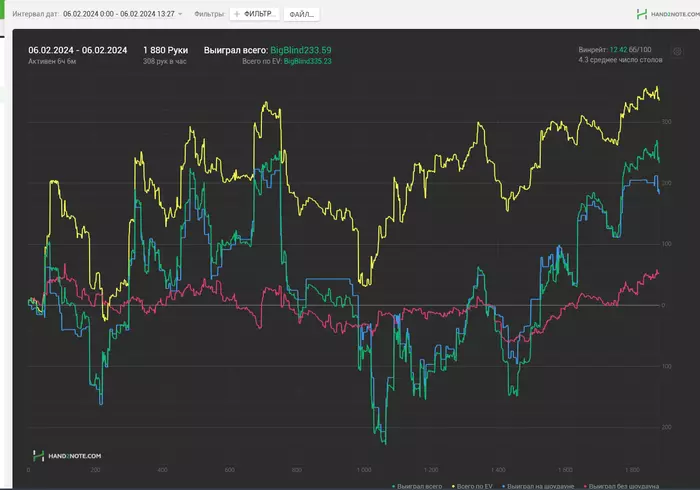Toggle the Выиграл без шоудауна legend series
The image size is (700, 490).
pyautogui.click(x=621, y=486)
